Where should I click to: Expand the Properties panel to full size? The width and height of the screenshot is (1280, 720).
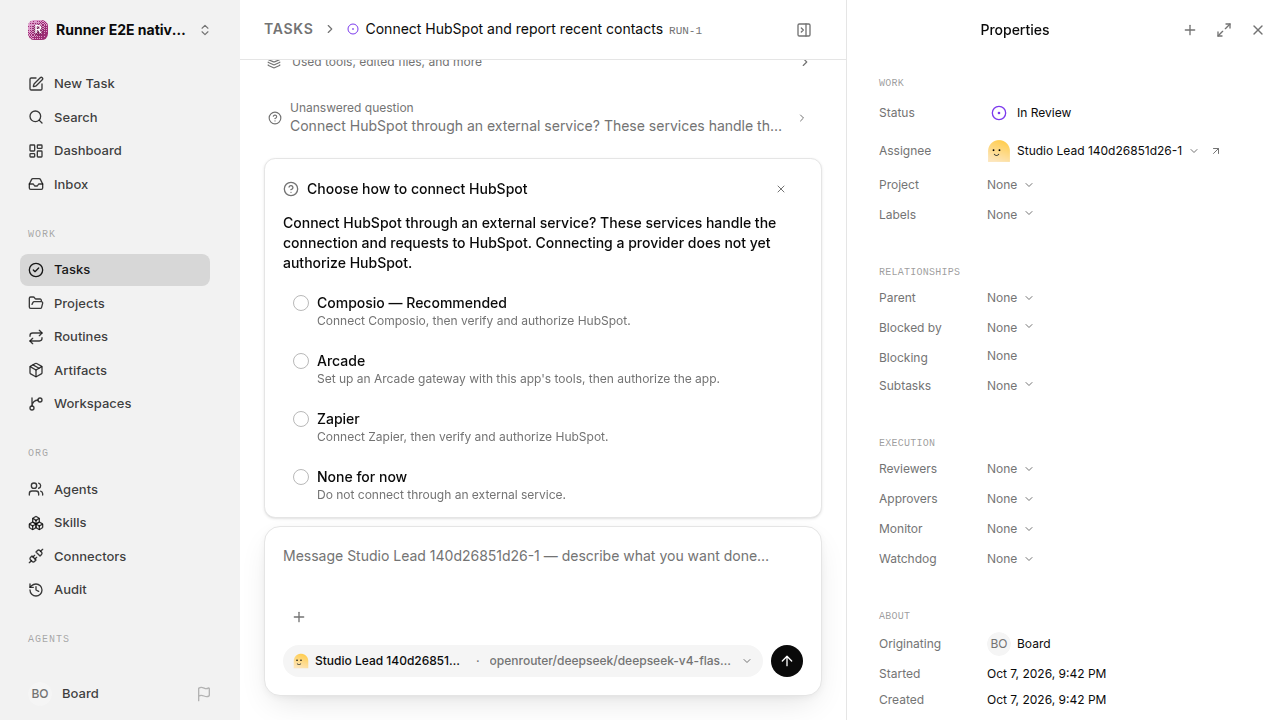click(1224, 30)
